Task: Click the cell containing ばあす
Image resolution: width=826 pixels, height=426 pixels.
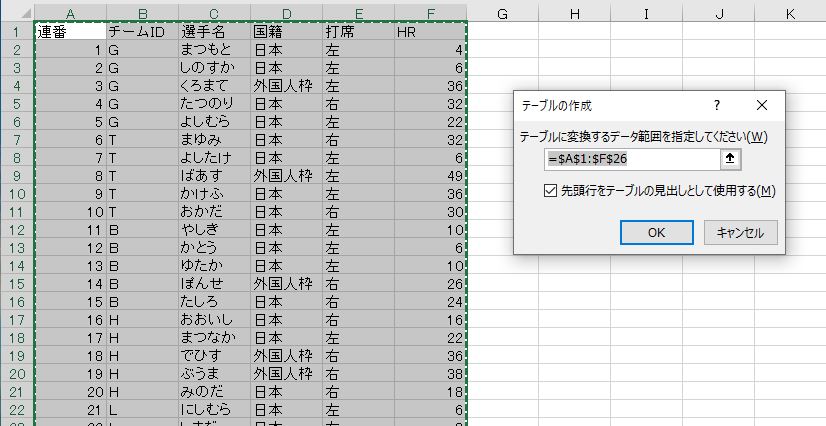Action: [x=214, y=175]
